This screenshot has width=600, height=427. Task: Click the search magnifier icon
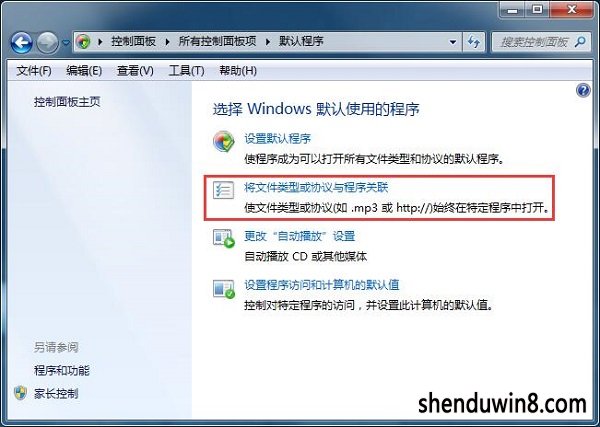pos(580,41)
